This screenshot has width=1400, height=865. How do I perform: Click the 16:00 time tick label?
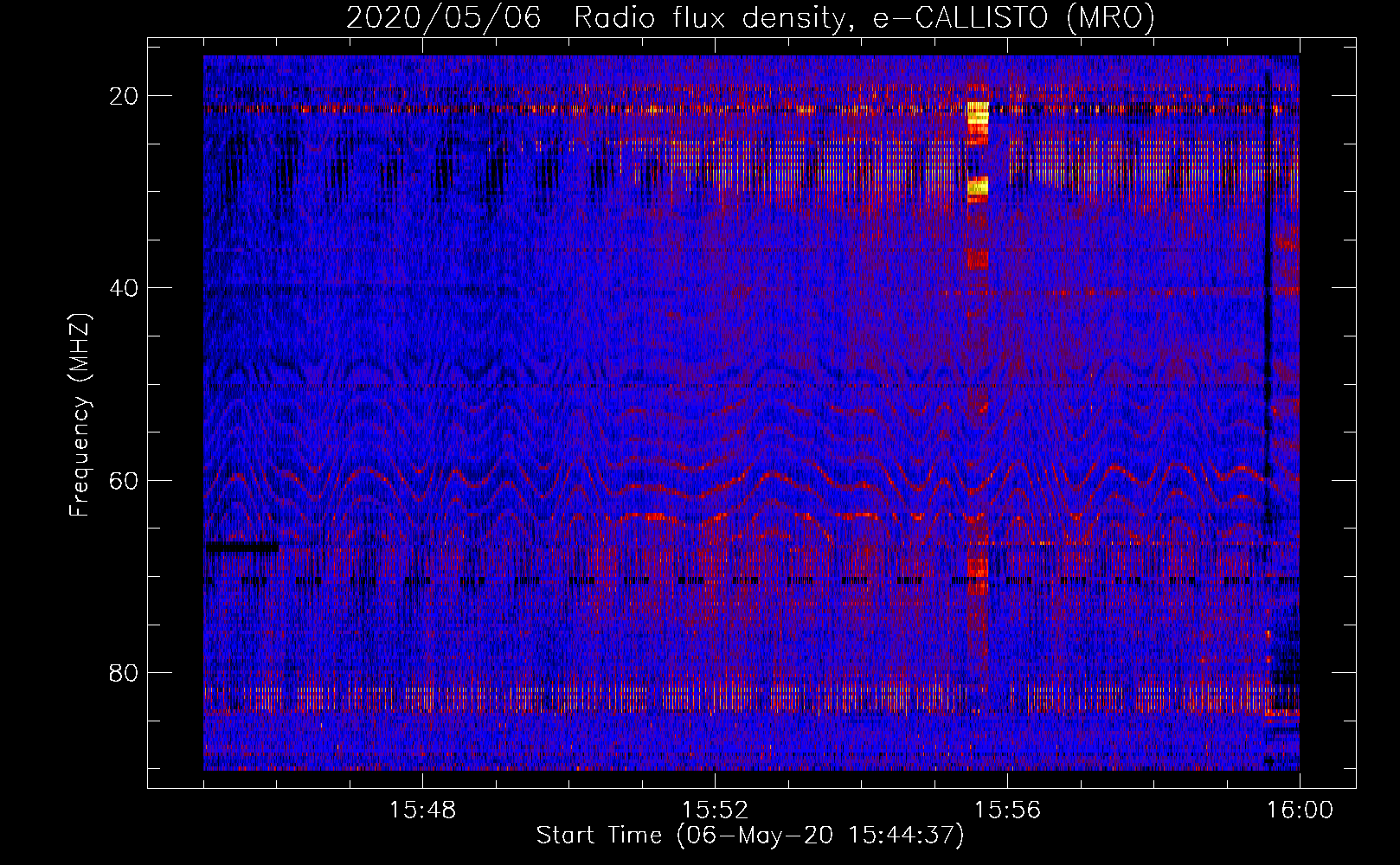1300,811
